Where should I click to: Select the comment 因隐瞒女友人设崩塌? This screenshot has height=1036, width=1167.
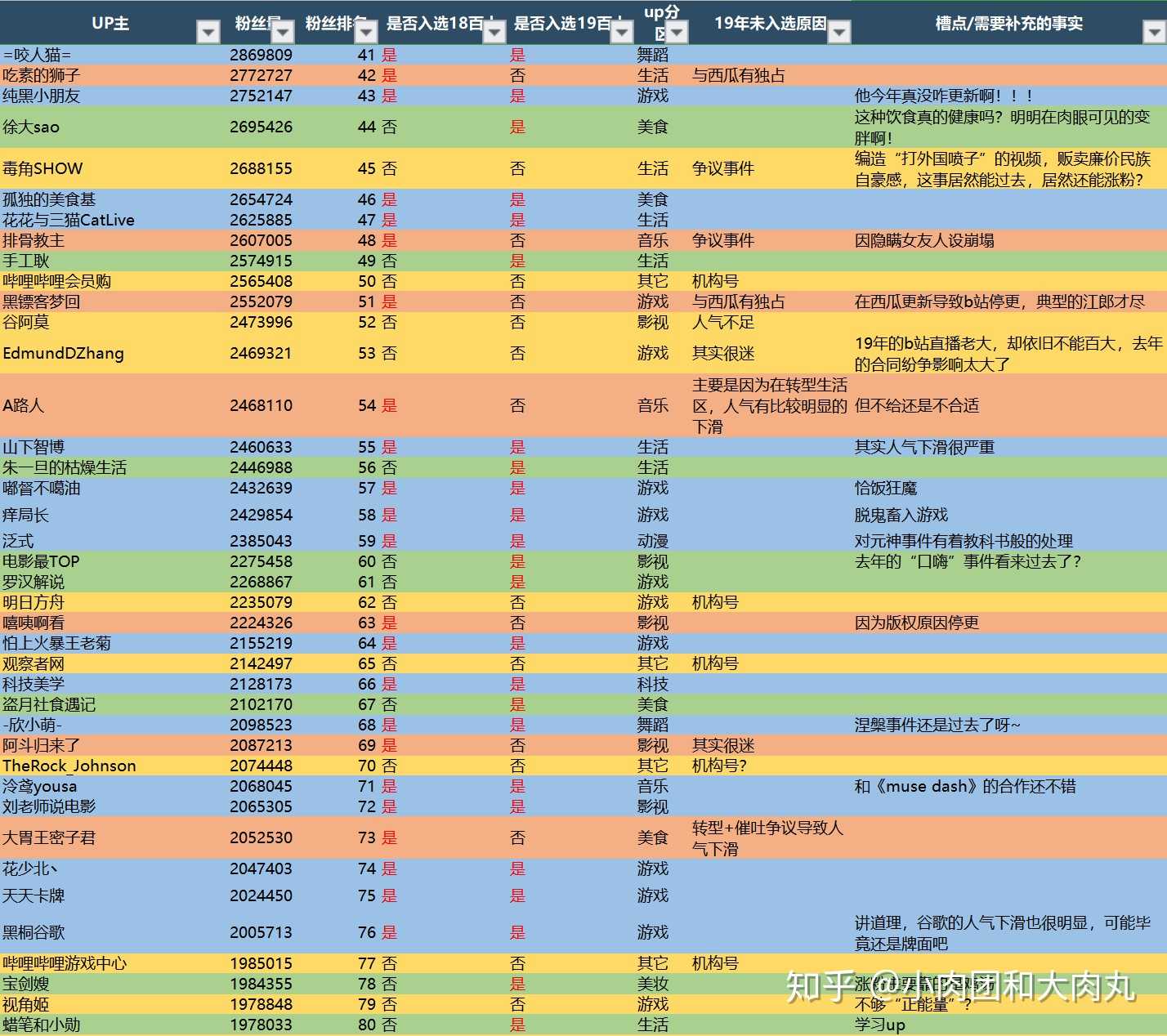[x=924, y=240]
